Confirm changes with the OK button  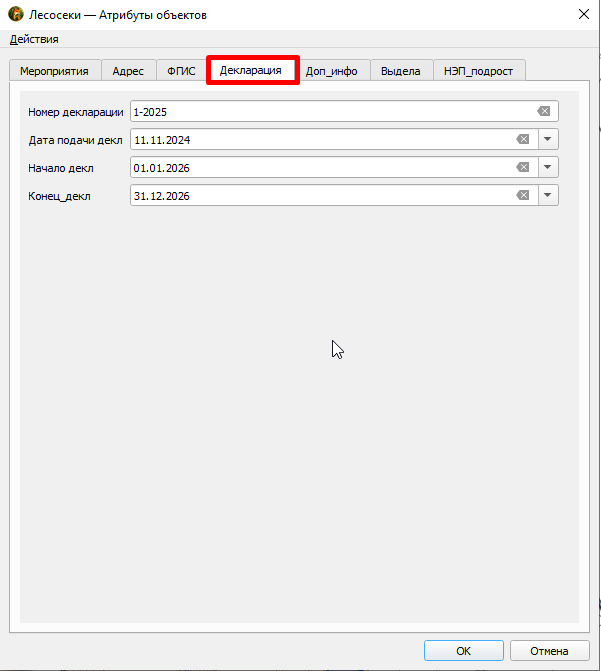[464, 651]
